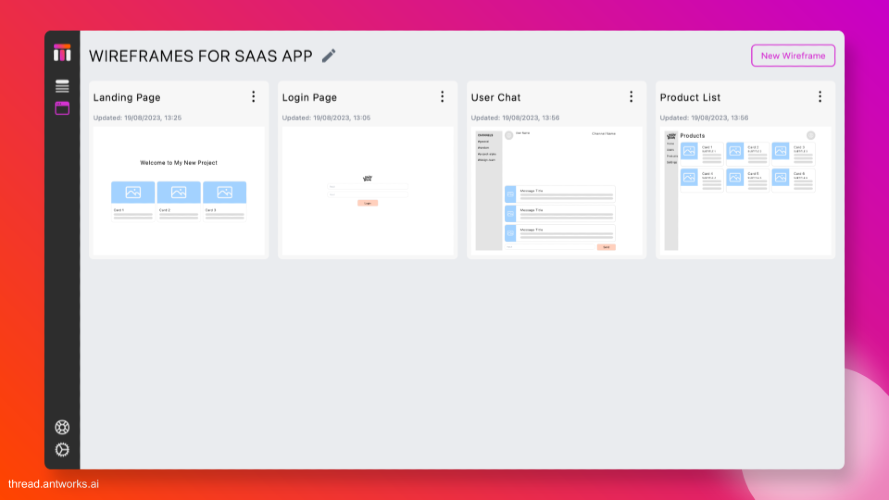The width and height of the screenshot is (889, 500).
Task: Click Landing Page updated 13:25 timestamp
Action: coord(137,118)
